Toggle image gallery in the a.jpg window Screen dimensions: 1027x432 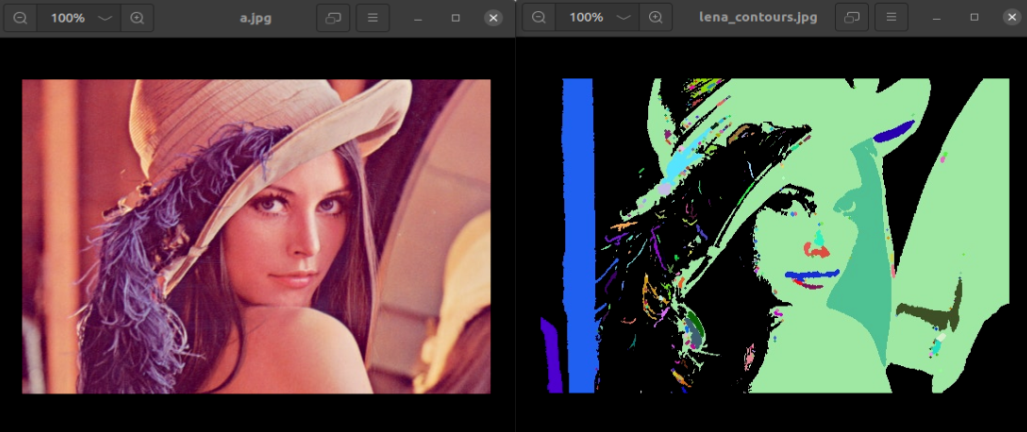pyautogui.click(x=333, y=18)
